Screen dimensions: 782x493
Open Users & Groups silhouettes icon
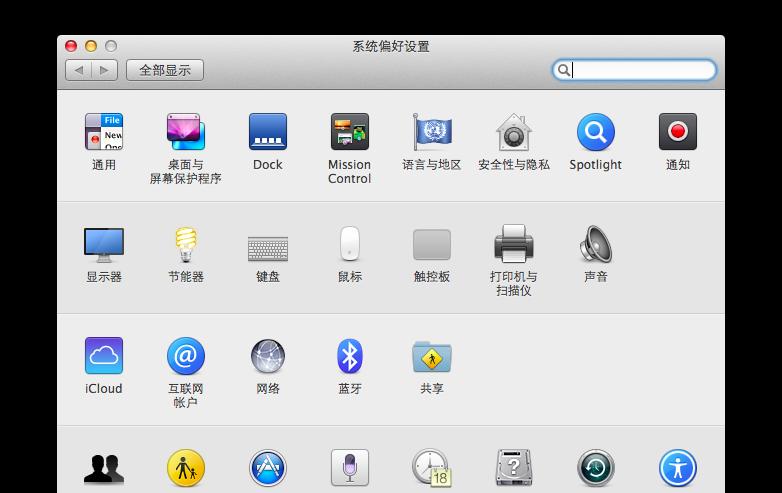pyautogui.click(x=104, y=469)
